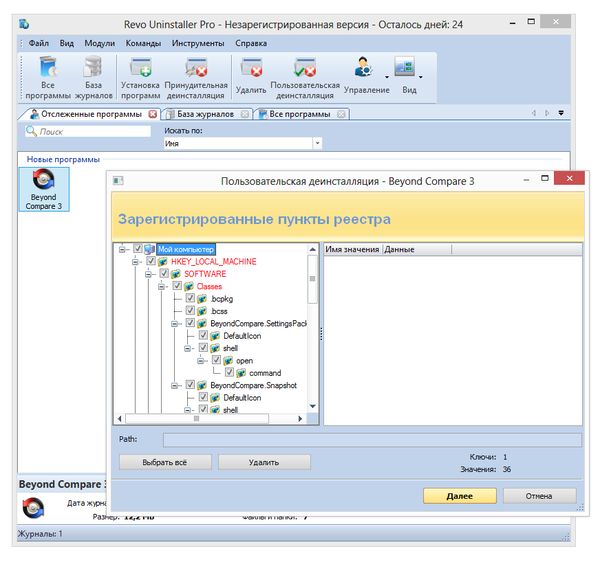Click the HKEY_LOCAL_MACHINE registry key icon
600x562 pixels.
point(163,262)
